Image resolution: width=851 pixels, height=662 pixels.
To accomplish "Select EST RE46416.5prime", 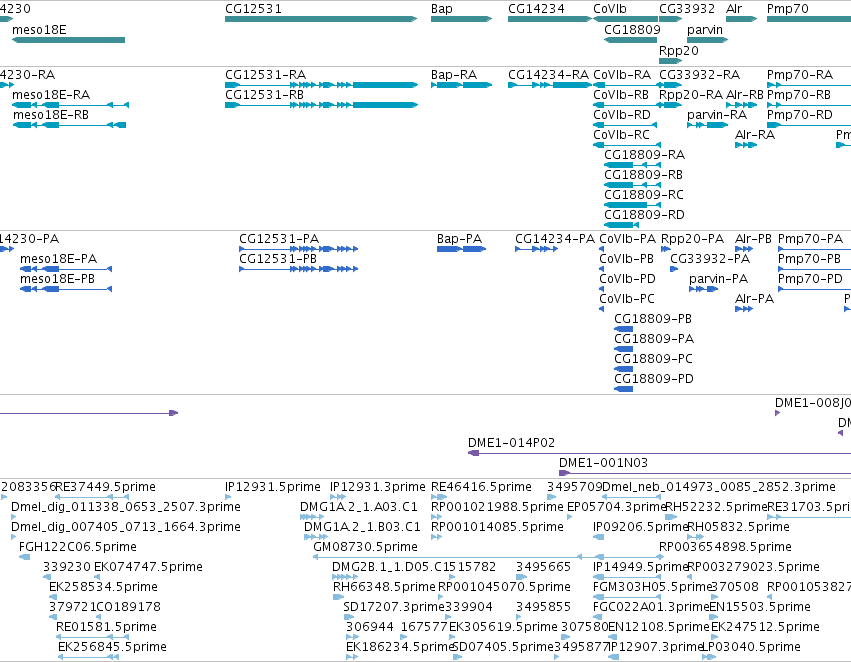I will 481,487.
